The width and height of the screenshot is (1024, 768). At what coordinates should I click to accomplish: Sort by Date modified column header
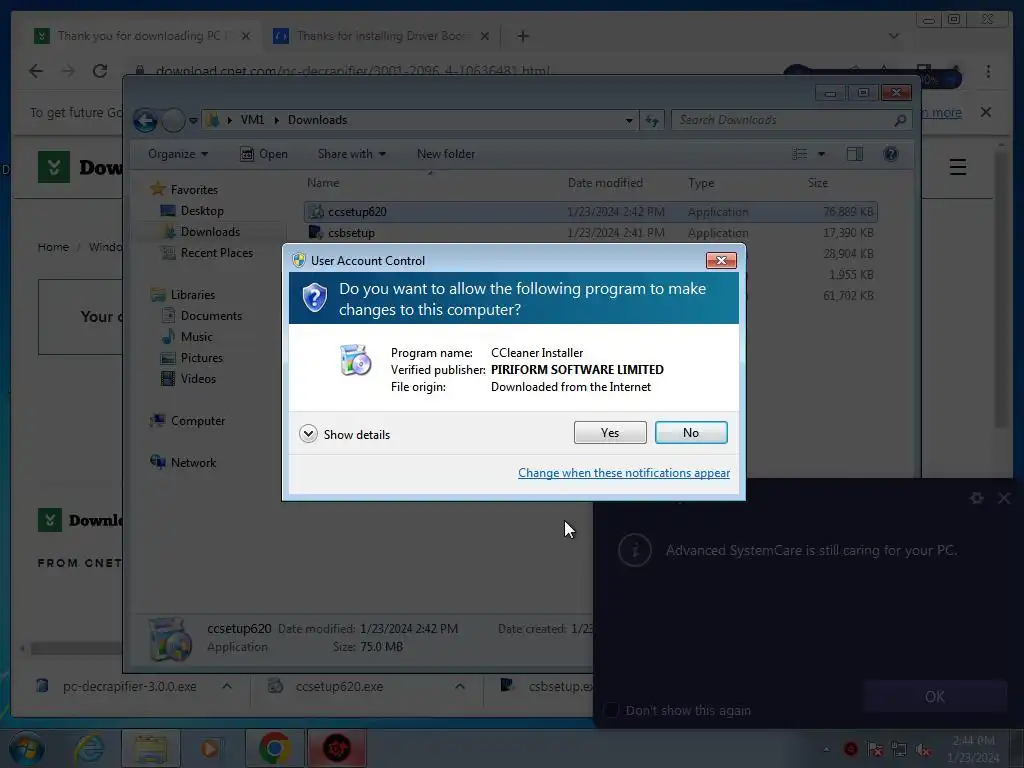(x=605, y=183)
